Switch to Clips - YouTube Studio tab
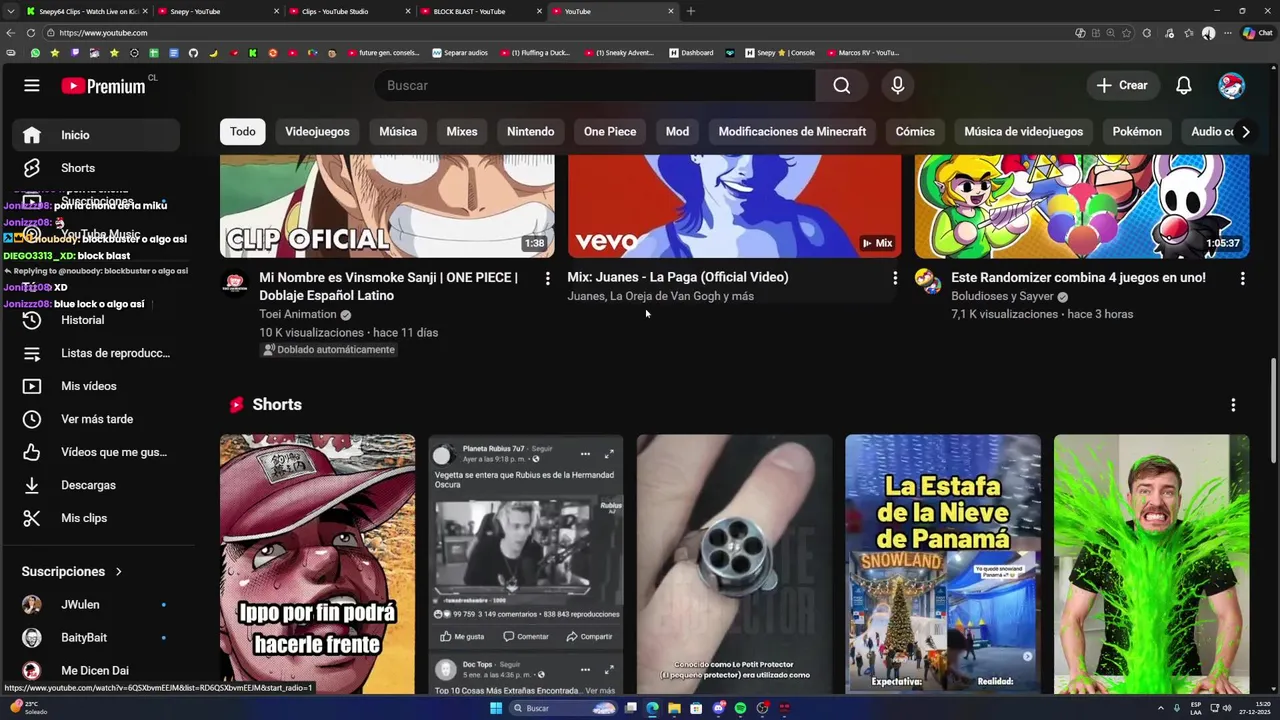 click(350, 11)
